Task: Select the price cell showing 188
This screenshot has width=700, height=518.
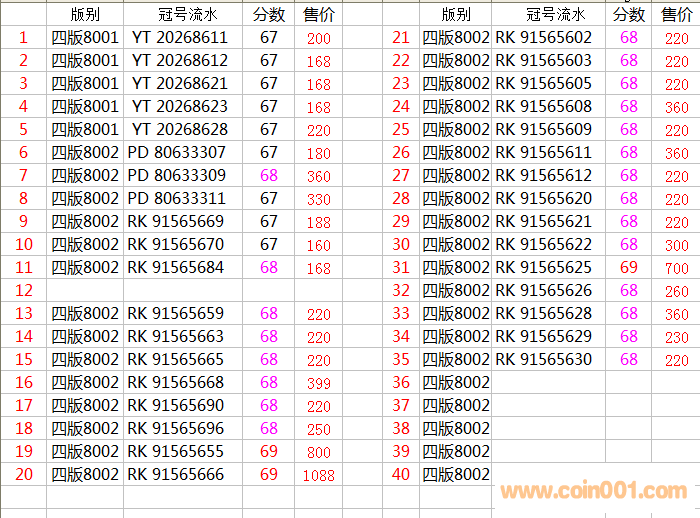Action: tap(319, 222)
